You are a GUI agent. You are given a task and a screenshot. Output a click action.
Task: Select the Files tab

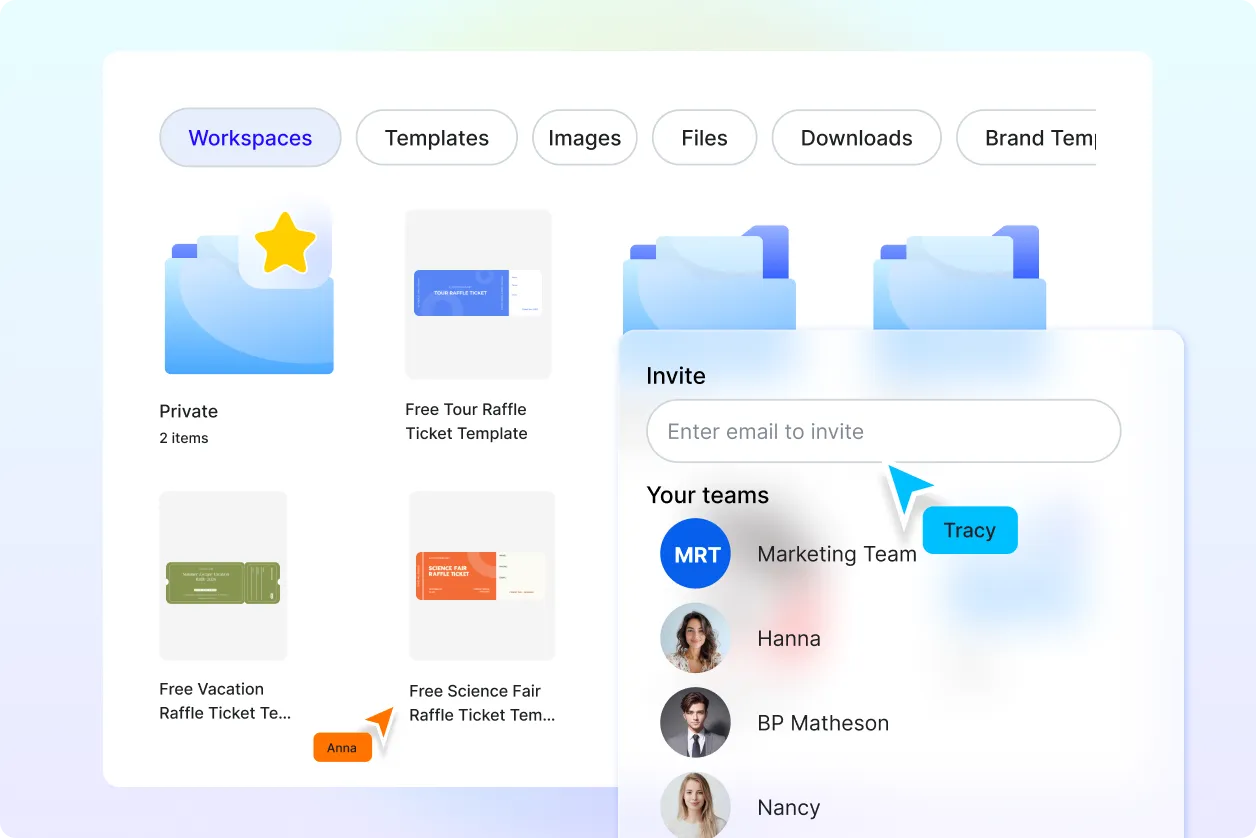coord(704,137)
